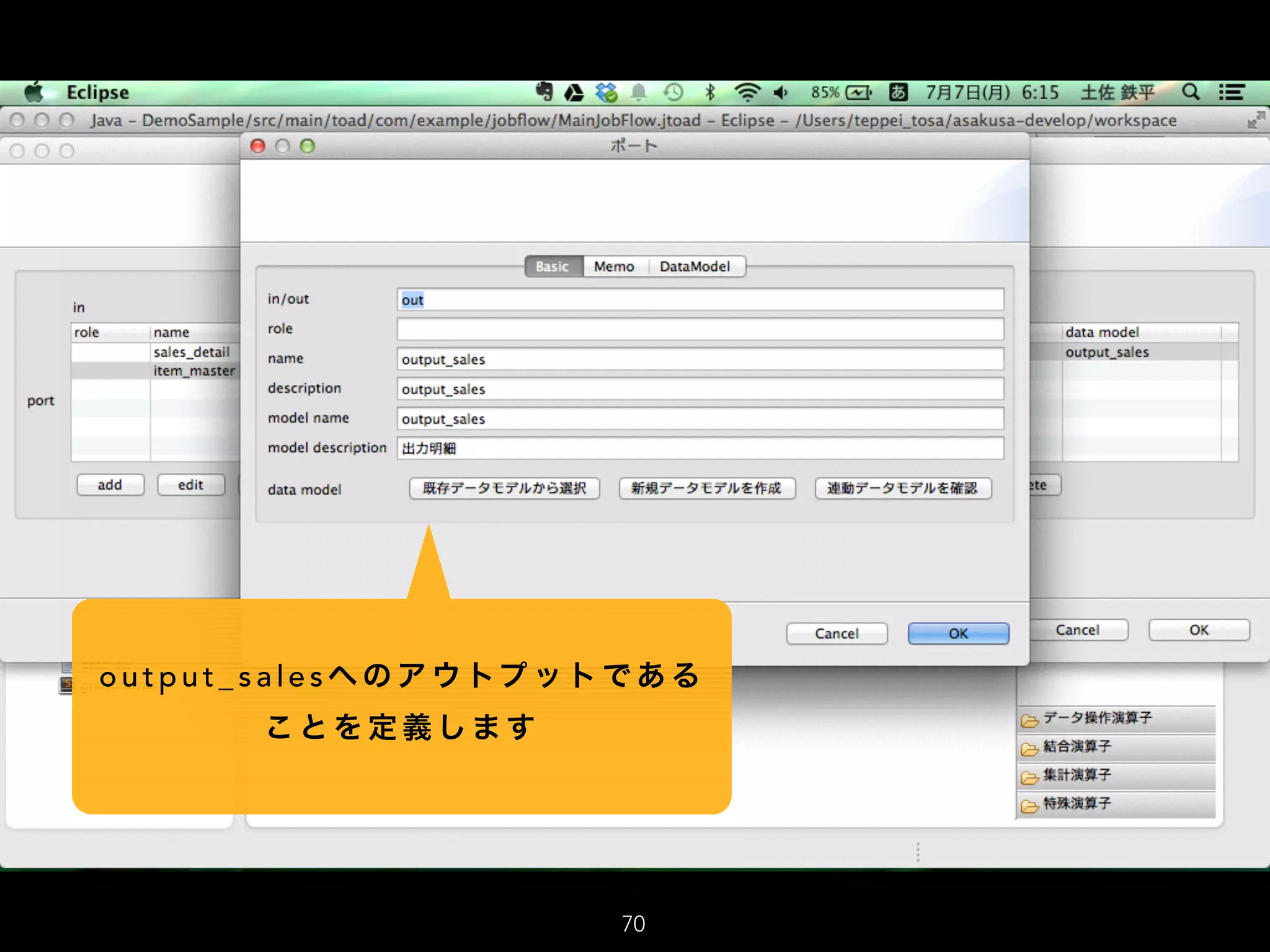Click the empty role input field
This screenshot has height=952, width=1270.
coord(700,329)
